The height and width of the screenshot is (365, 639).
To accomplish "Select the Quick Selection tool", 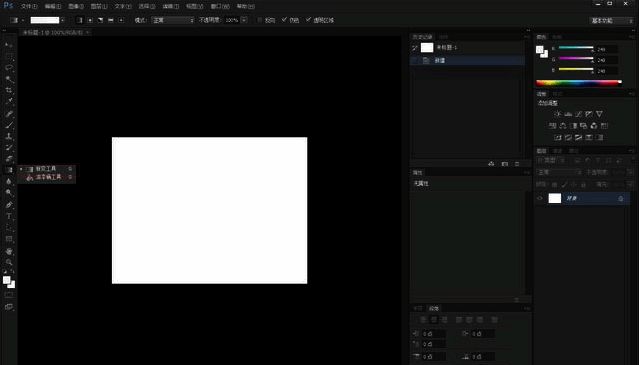I will pyautogui.click(x=9, y=79).
